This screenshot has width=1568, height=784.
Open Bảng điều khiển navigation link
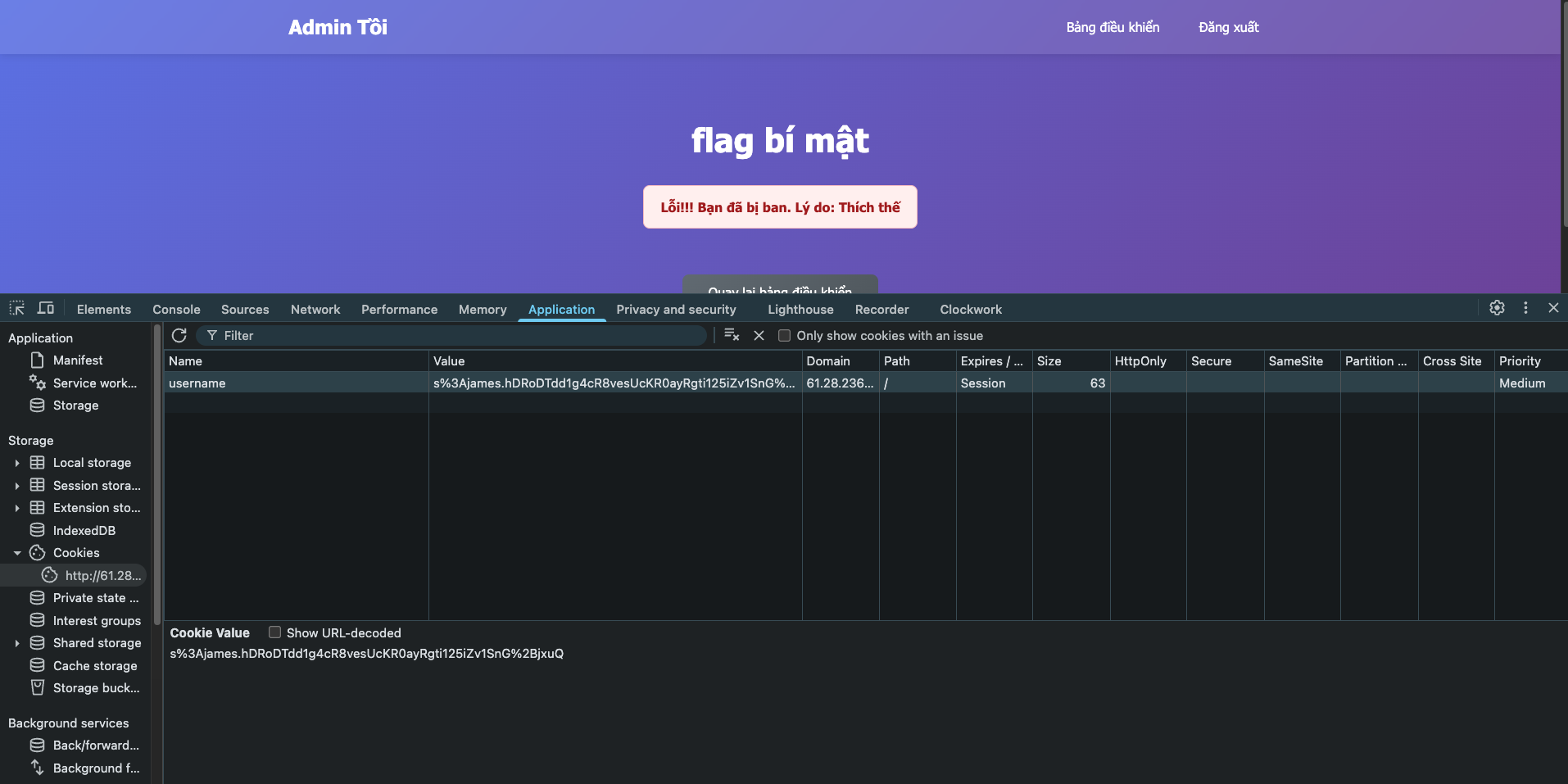(1113, 27)
